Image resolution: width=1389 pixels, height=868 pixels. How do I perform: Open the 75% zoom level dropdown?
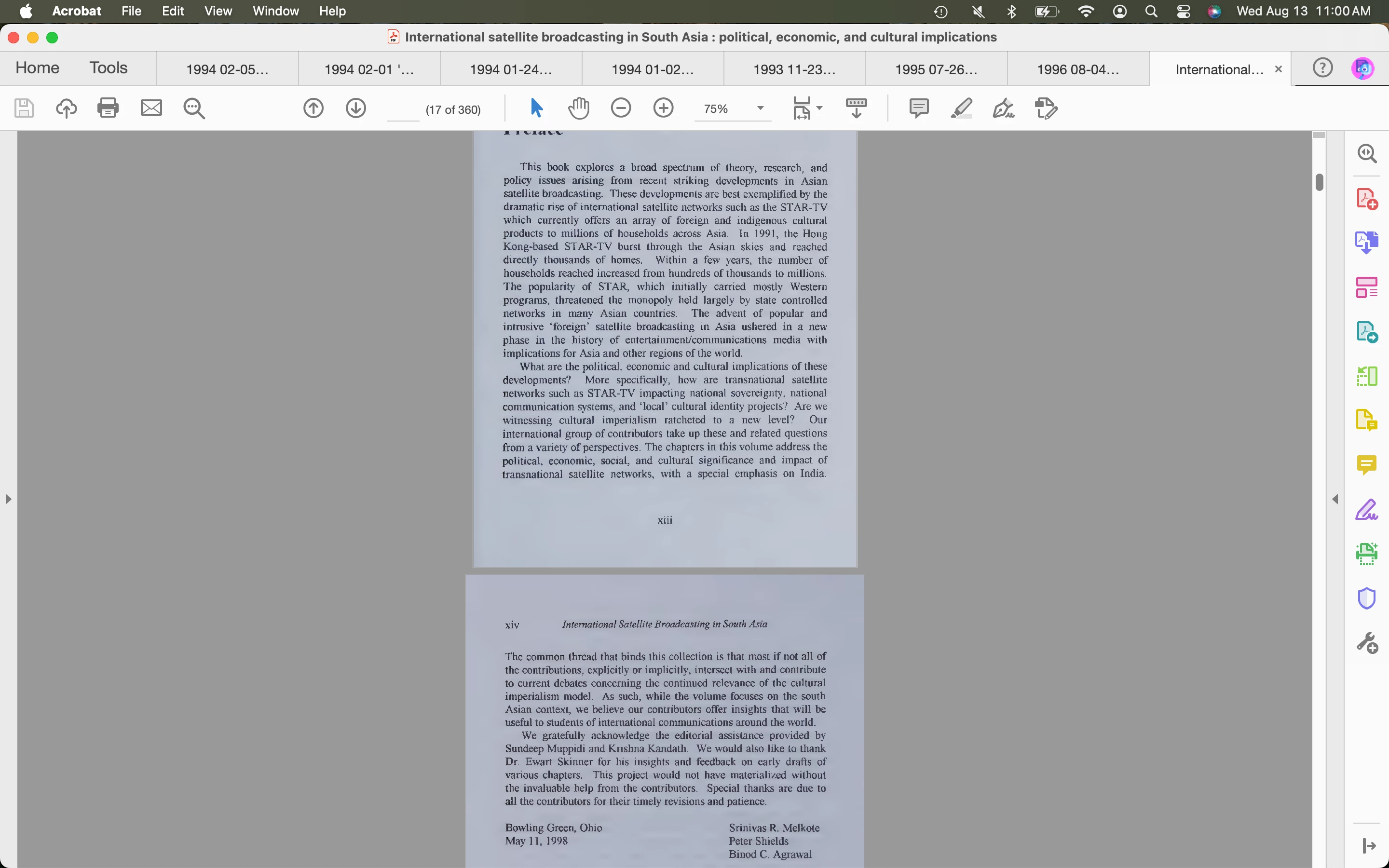point(761,108)
